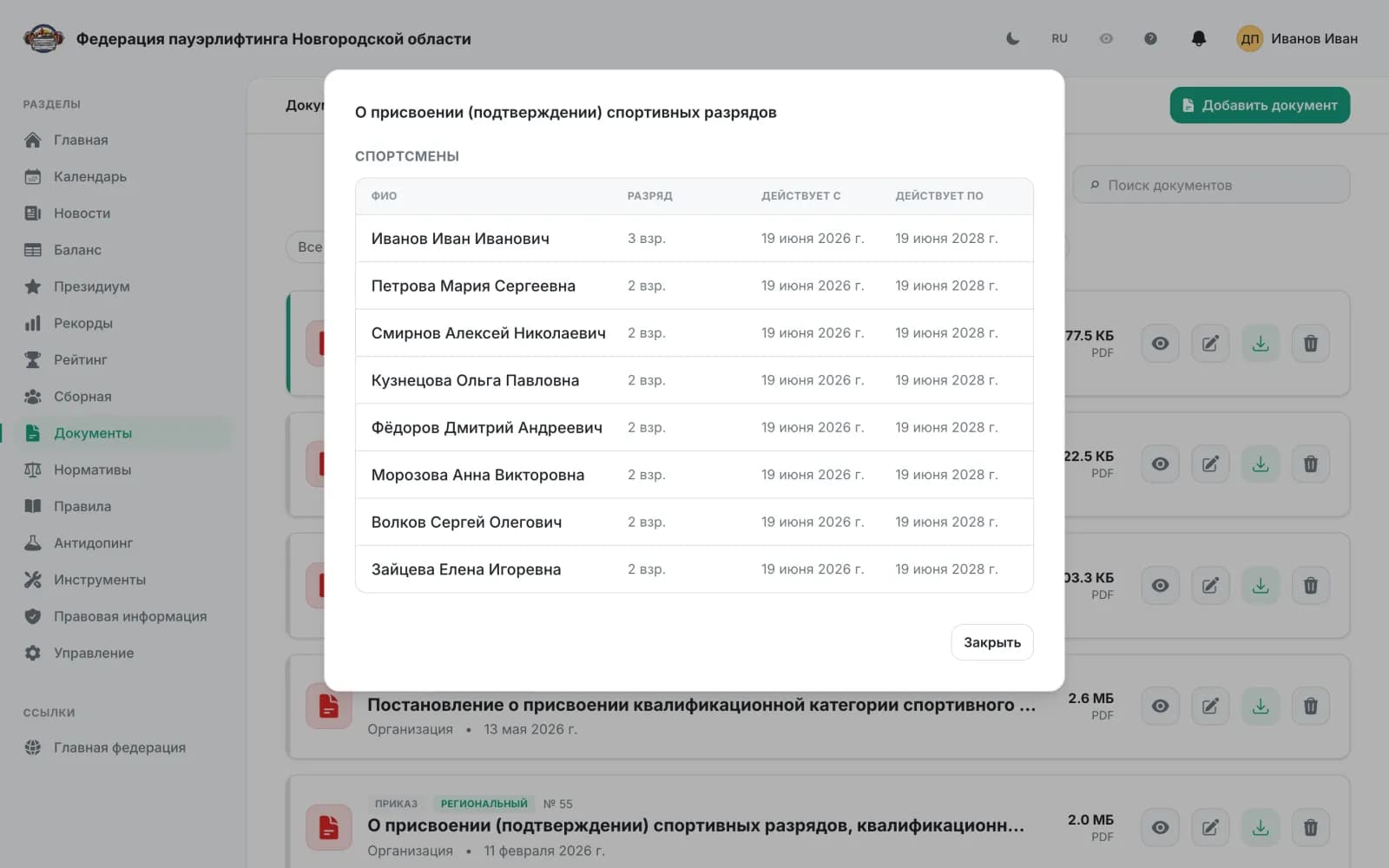The height and width of the screenshot is (868, 1389).
Task: Click PDF icon of Постановление document
Action: [x=328, y=707]
